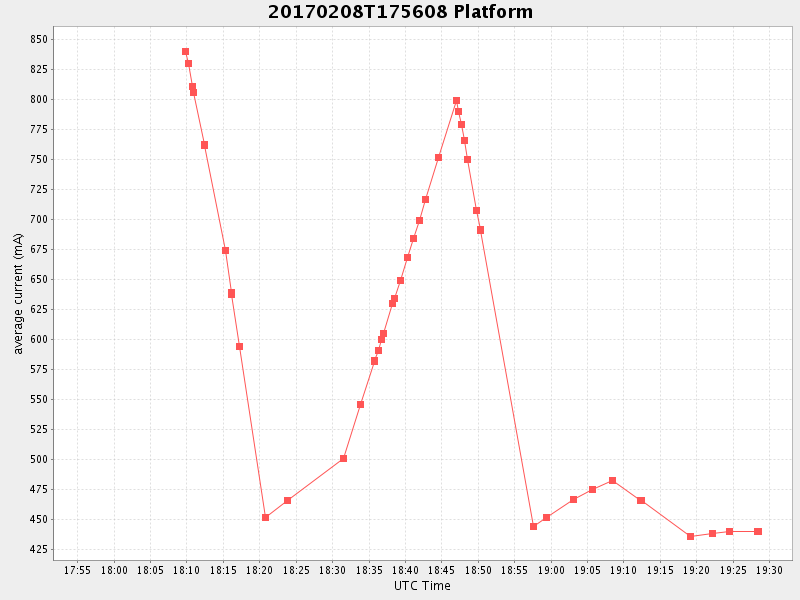Select the 691 mA data point near 18:50
Screen dimensions: 800x600
tap(480, 230)
